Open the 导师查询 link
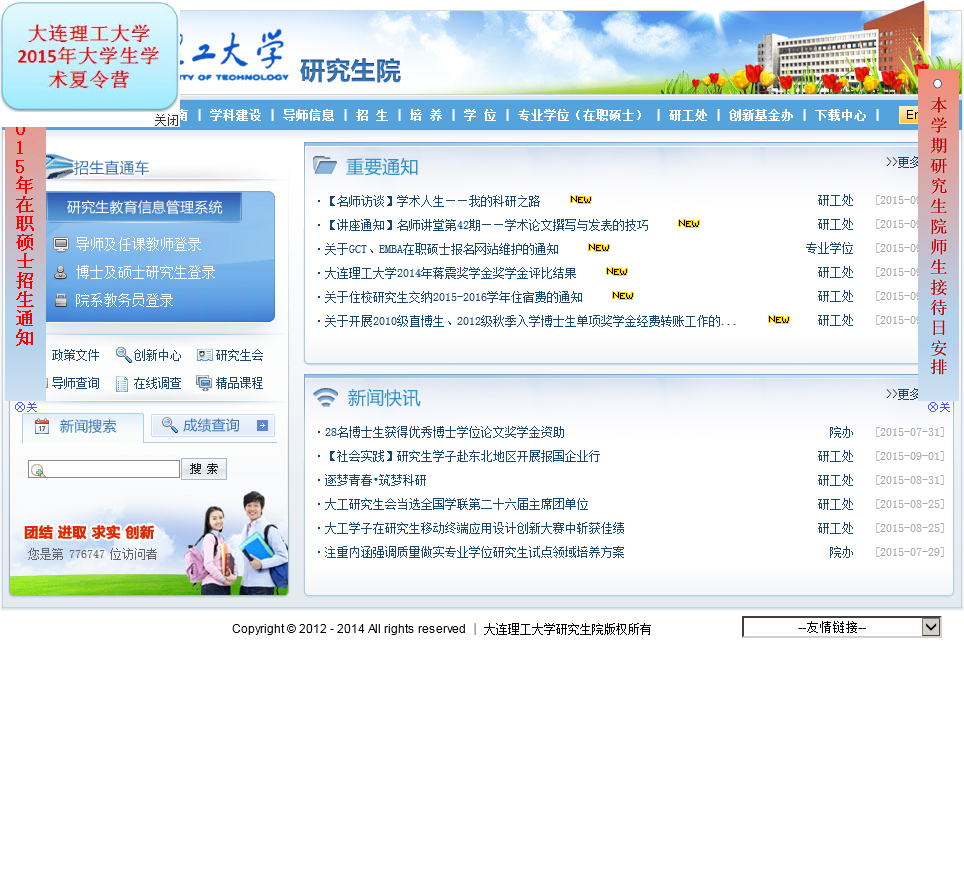The image size is (964, 876). 75,383
